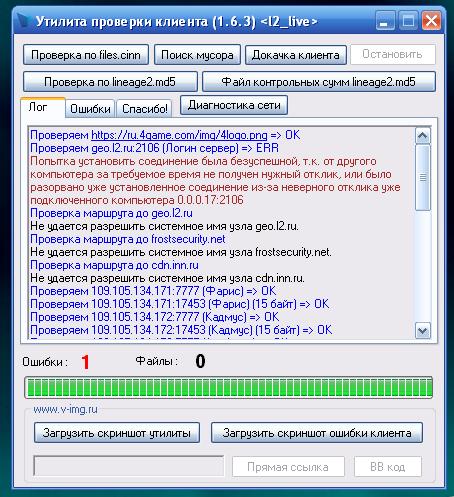Start "Поиск мусора" search
454x497 pixels.
tap(197, 55)
